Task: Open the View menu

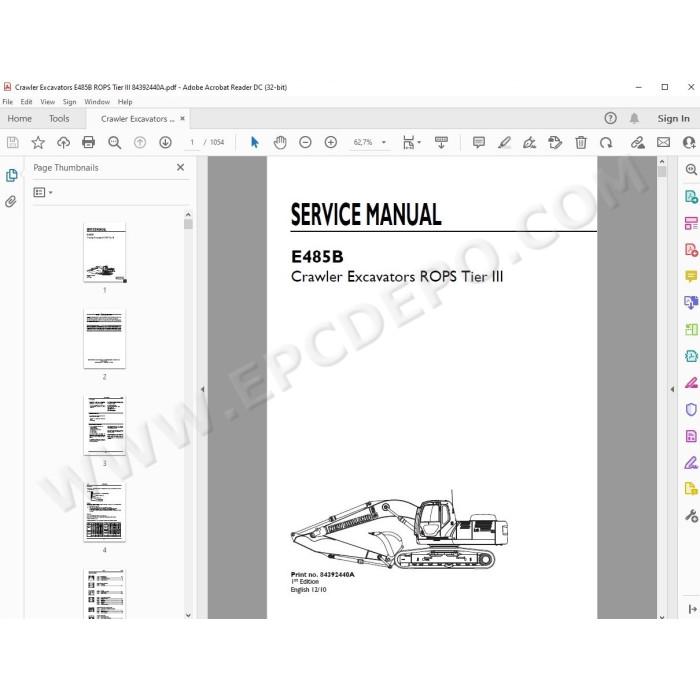Action: [47, 102]
